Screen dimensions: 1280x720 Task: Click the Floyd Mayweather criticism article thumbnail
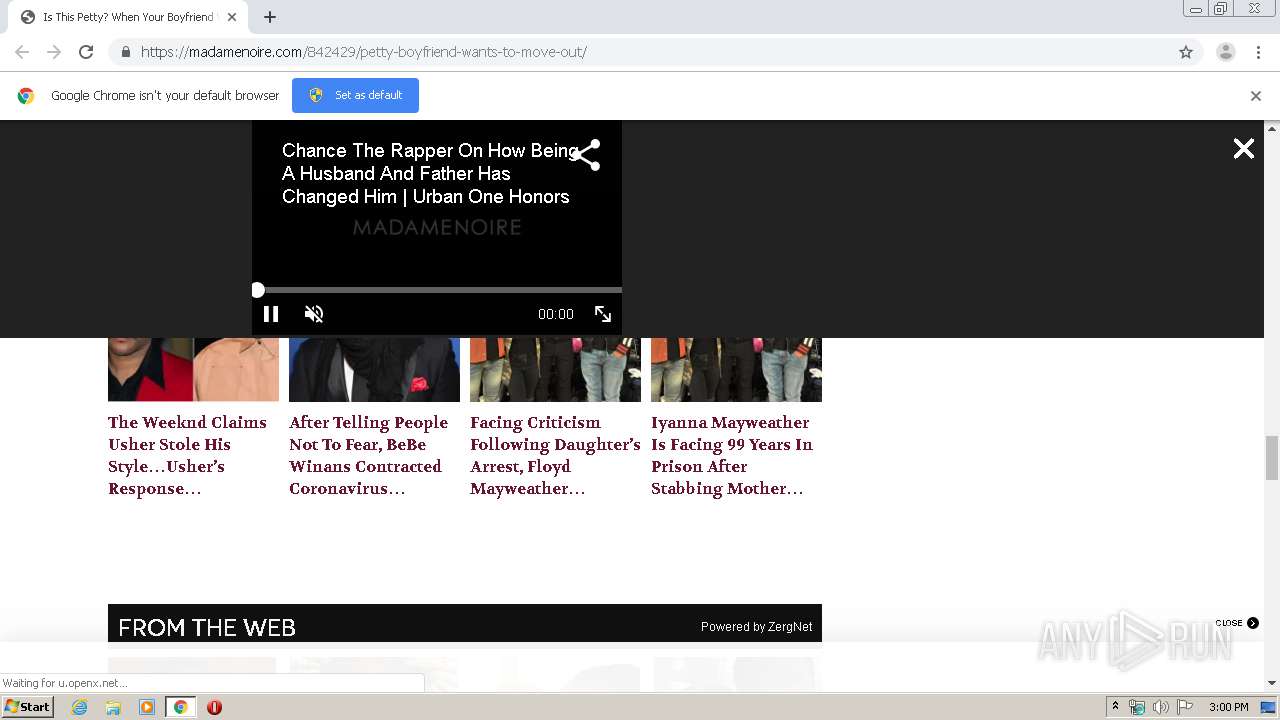(555, 370)
